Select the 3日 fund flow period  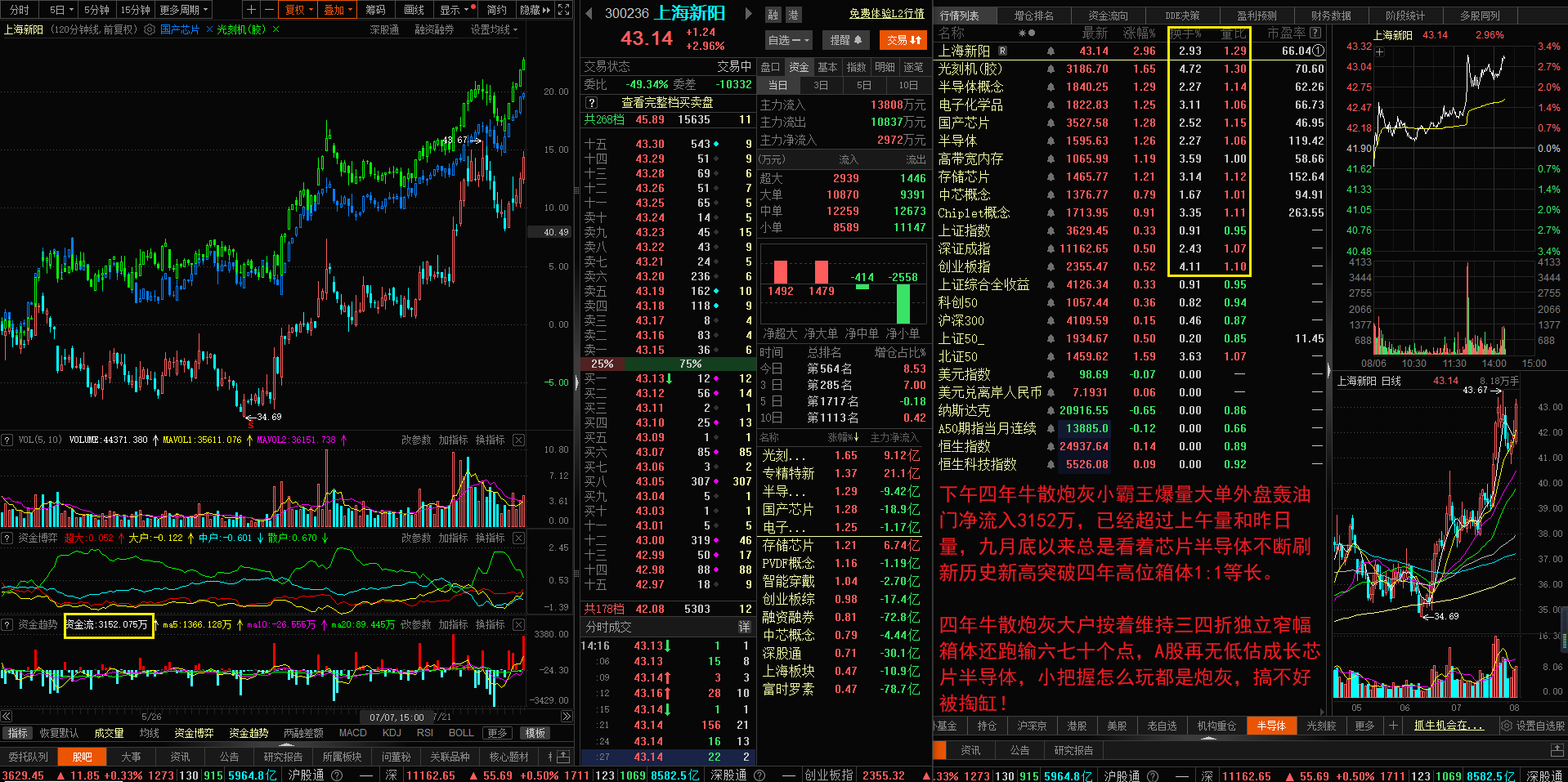point(821,85)
